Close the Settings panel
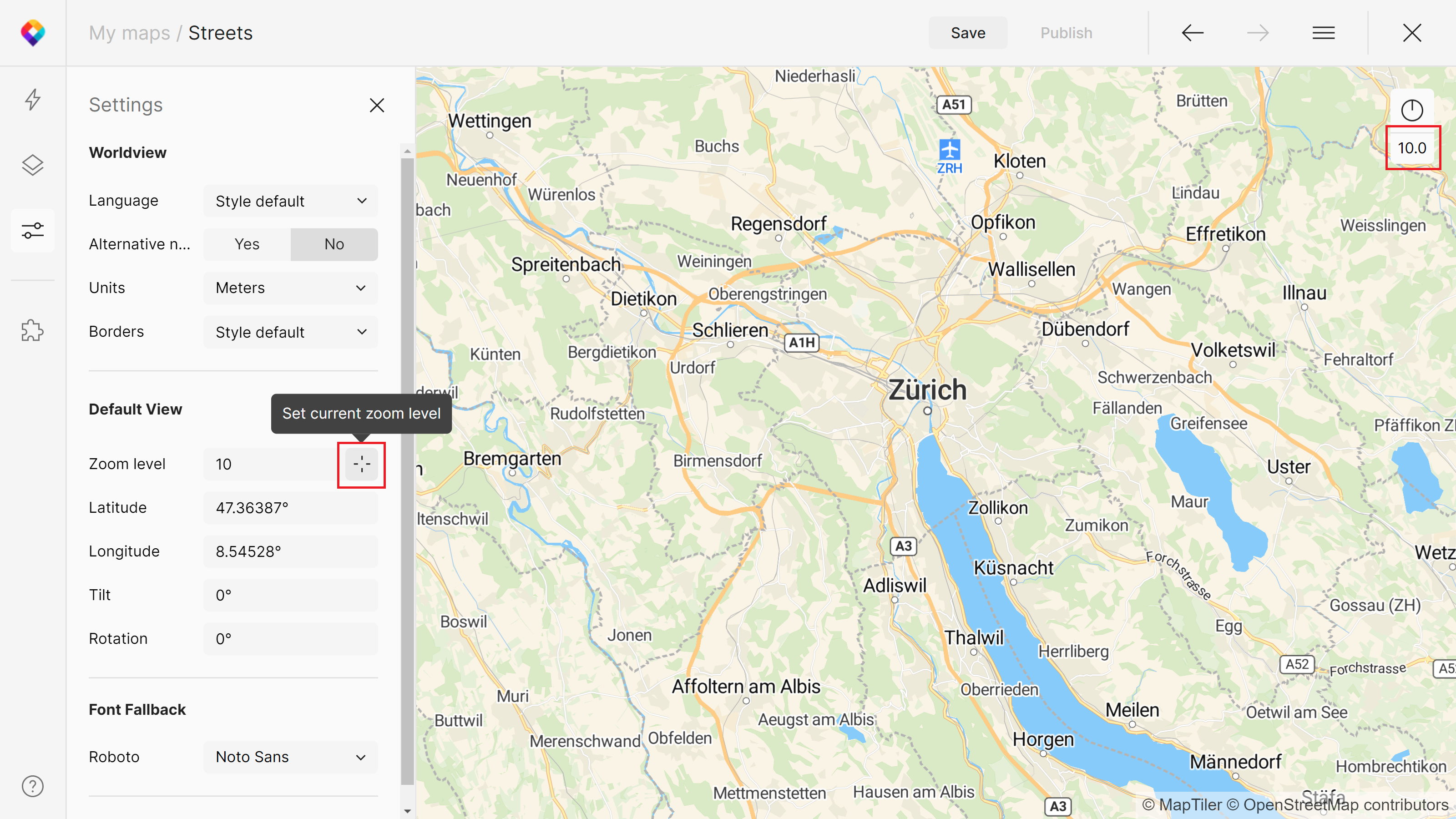 tap(377, 105)
